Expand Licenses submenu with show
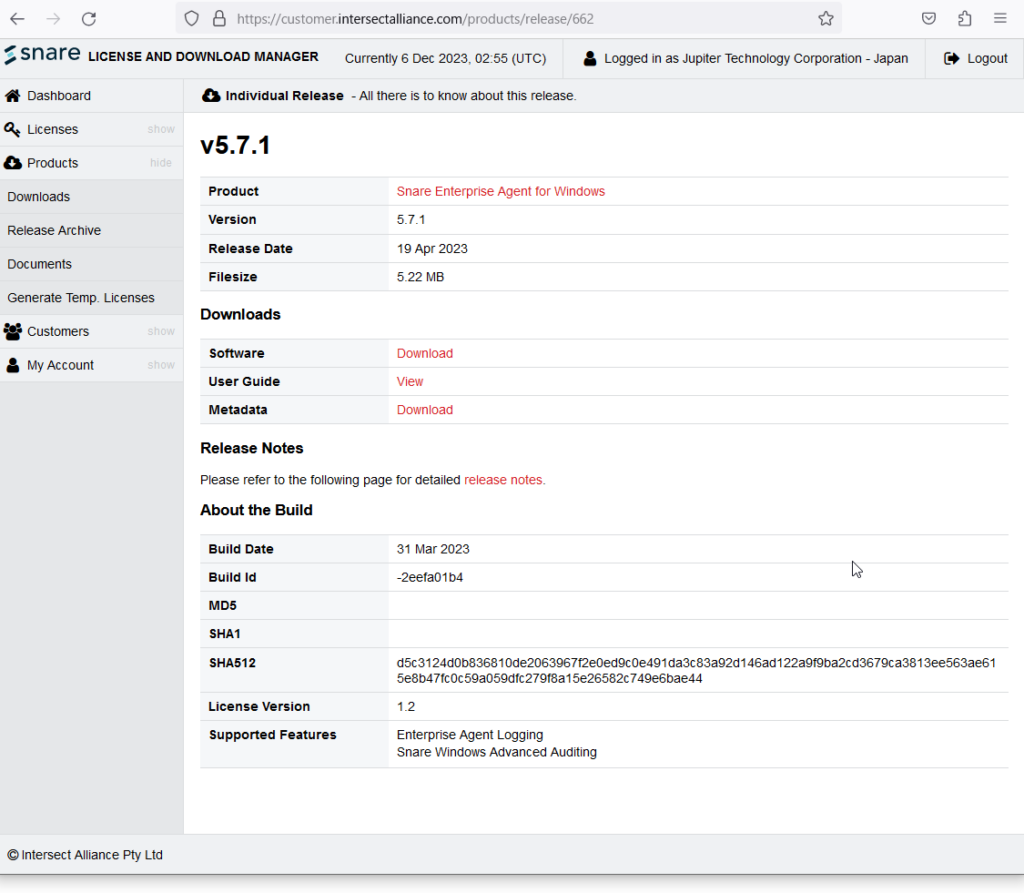The width and height of the screenshot is (1024, 893). pos(161,129)
